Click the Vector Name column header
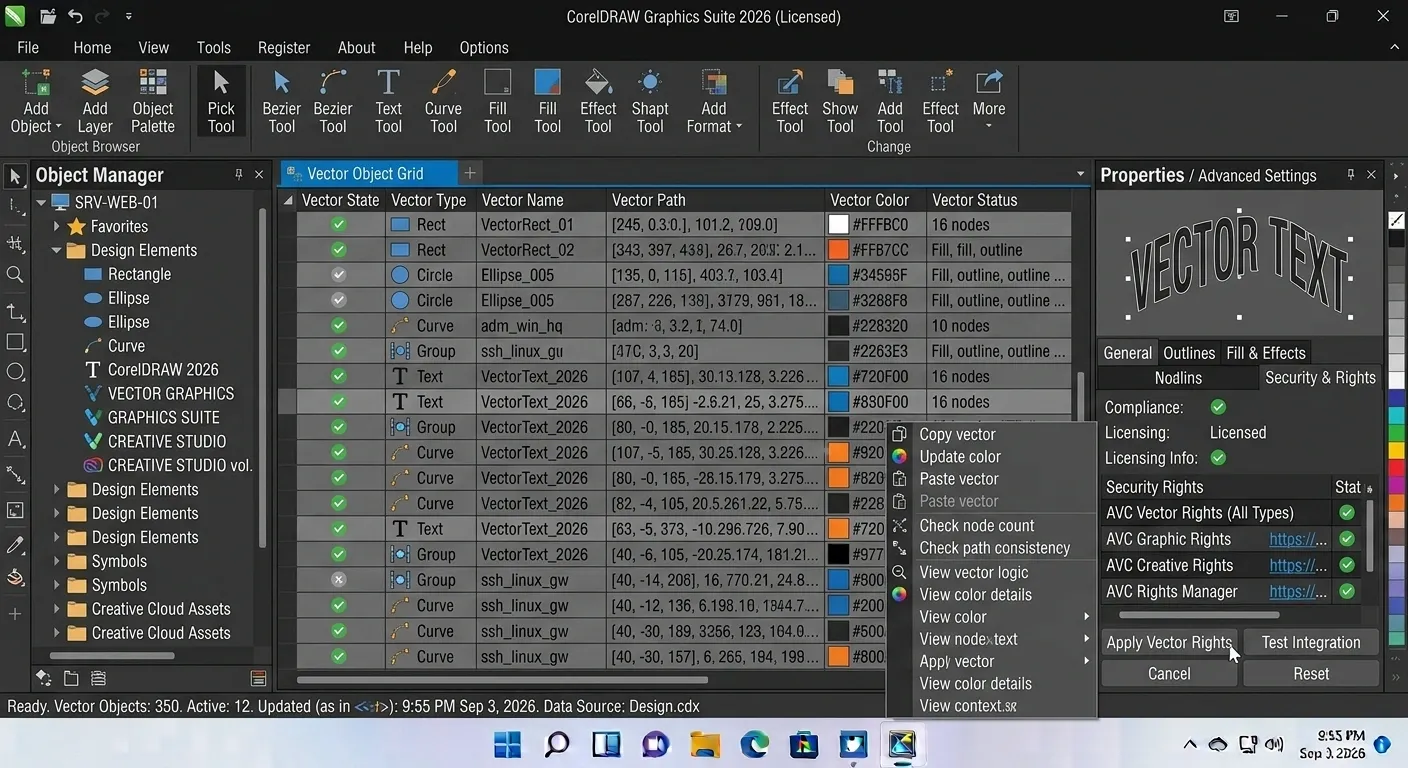Image resolution: width=1408 pixels, height=768 pixels. [540, 200]
